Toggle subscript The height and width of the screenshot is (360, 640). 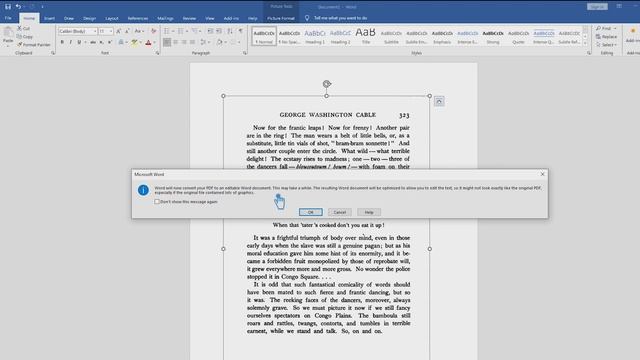point(102,42)
